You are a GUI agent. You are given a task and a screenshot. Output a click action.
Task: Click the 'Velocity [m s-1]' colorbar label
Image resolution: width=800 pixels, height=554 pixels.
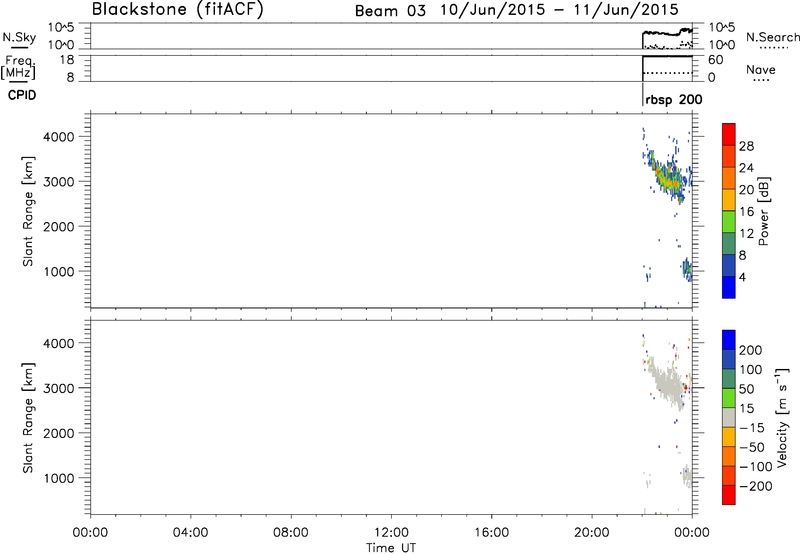click(x=782, y=417)
